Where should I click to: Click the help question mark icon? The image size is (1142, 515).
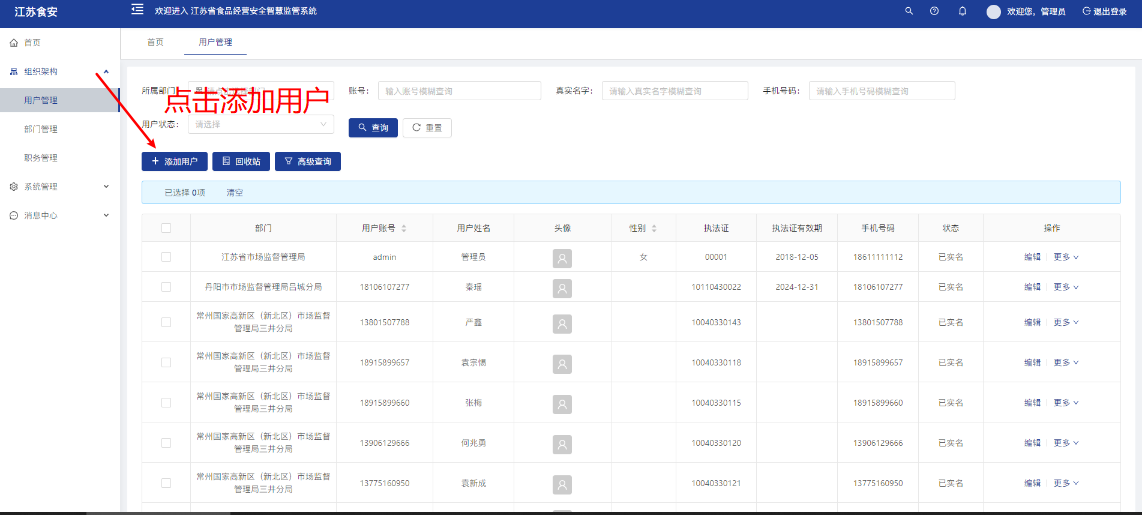tap(934, 11)
